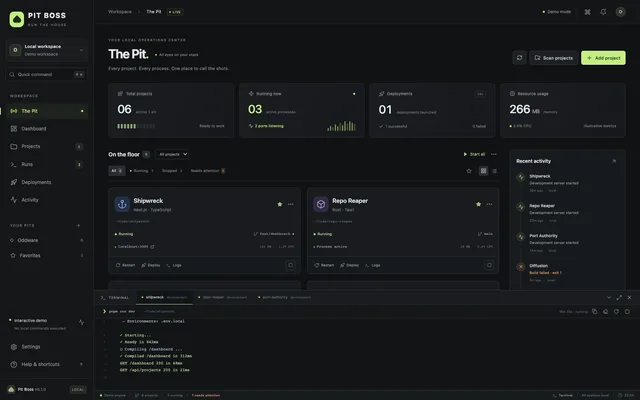Open the Deployments card period dropdown

(480, 94)
